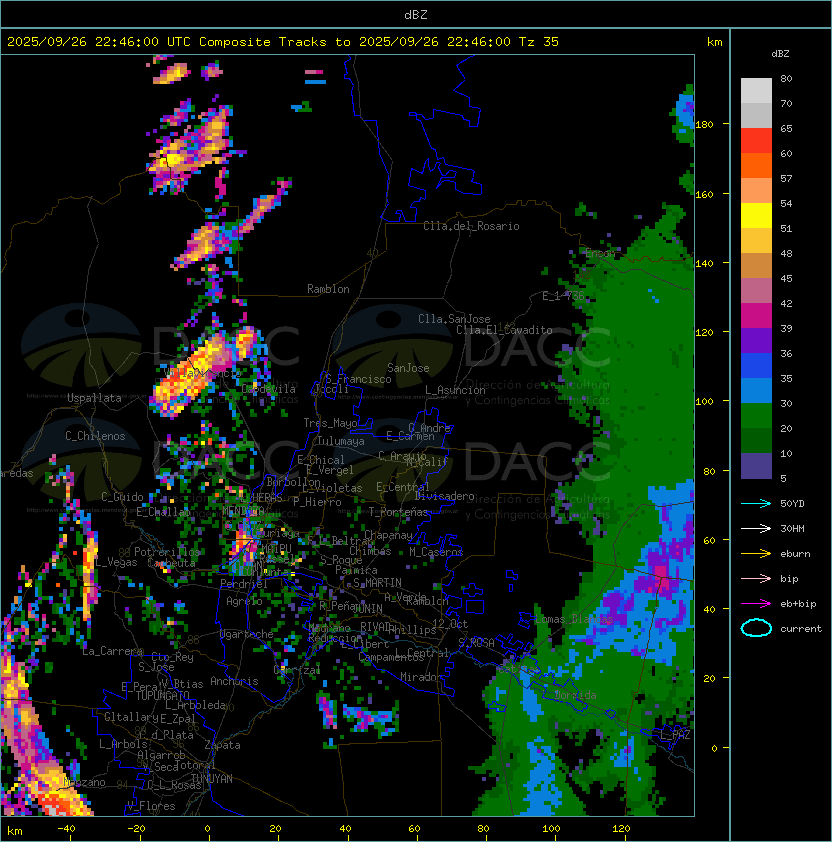The image size is (832, 842).
Task: Click the '50YD' legend label
Action: (x=792, y=504)
